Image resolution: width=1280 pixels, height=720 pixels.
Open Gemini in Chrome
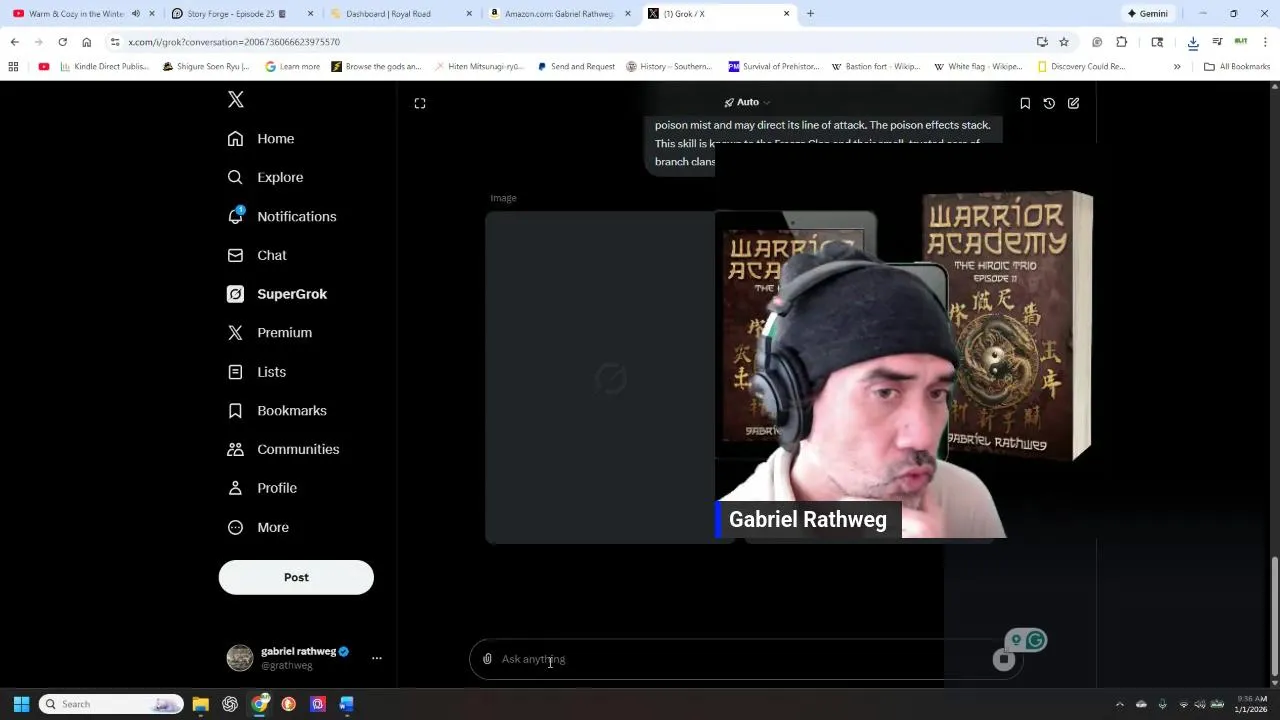point(1147,14)
